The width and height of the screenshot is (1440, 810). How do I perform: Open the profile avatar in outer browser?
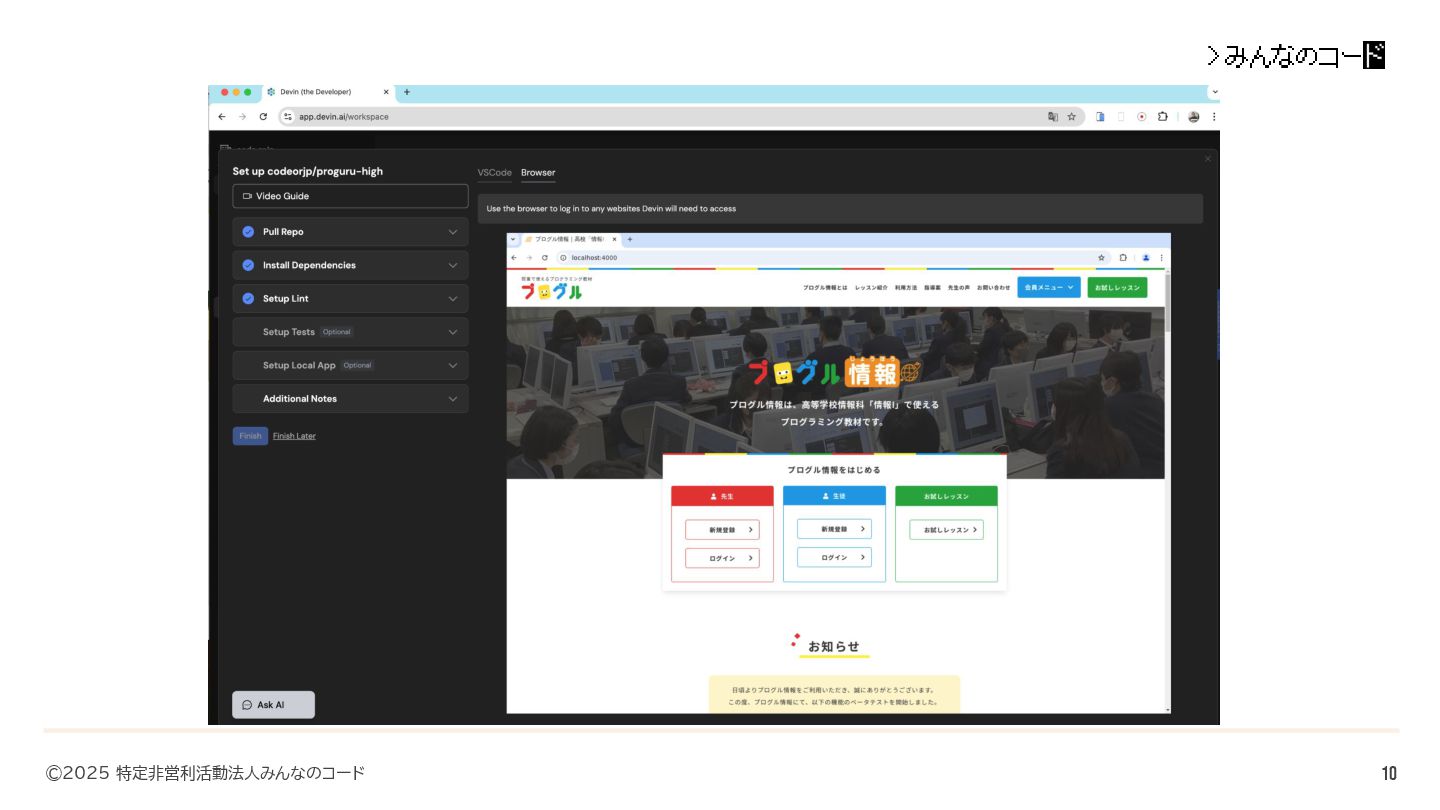(x=1194, y=117)
